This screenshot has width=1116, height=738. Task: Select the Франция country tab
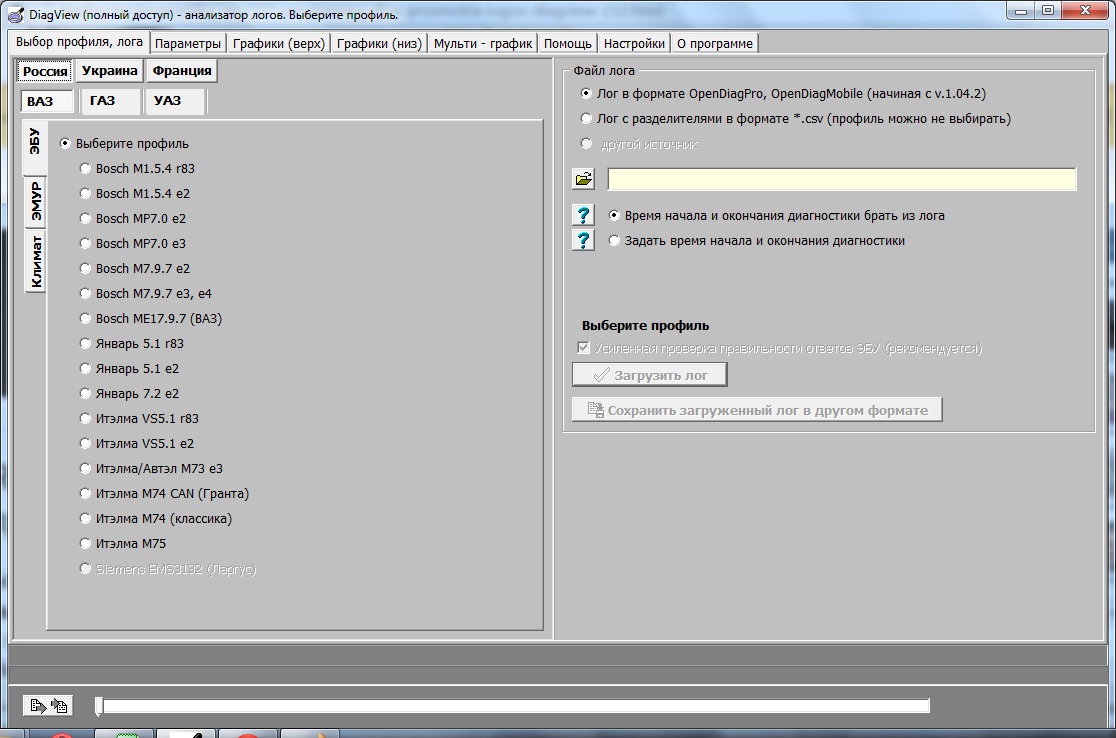click(182, 70)
